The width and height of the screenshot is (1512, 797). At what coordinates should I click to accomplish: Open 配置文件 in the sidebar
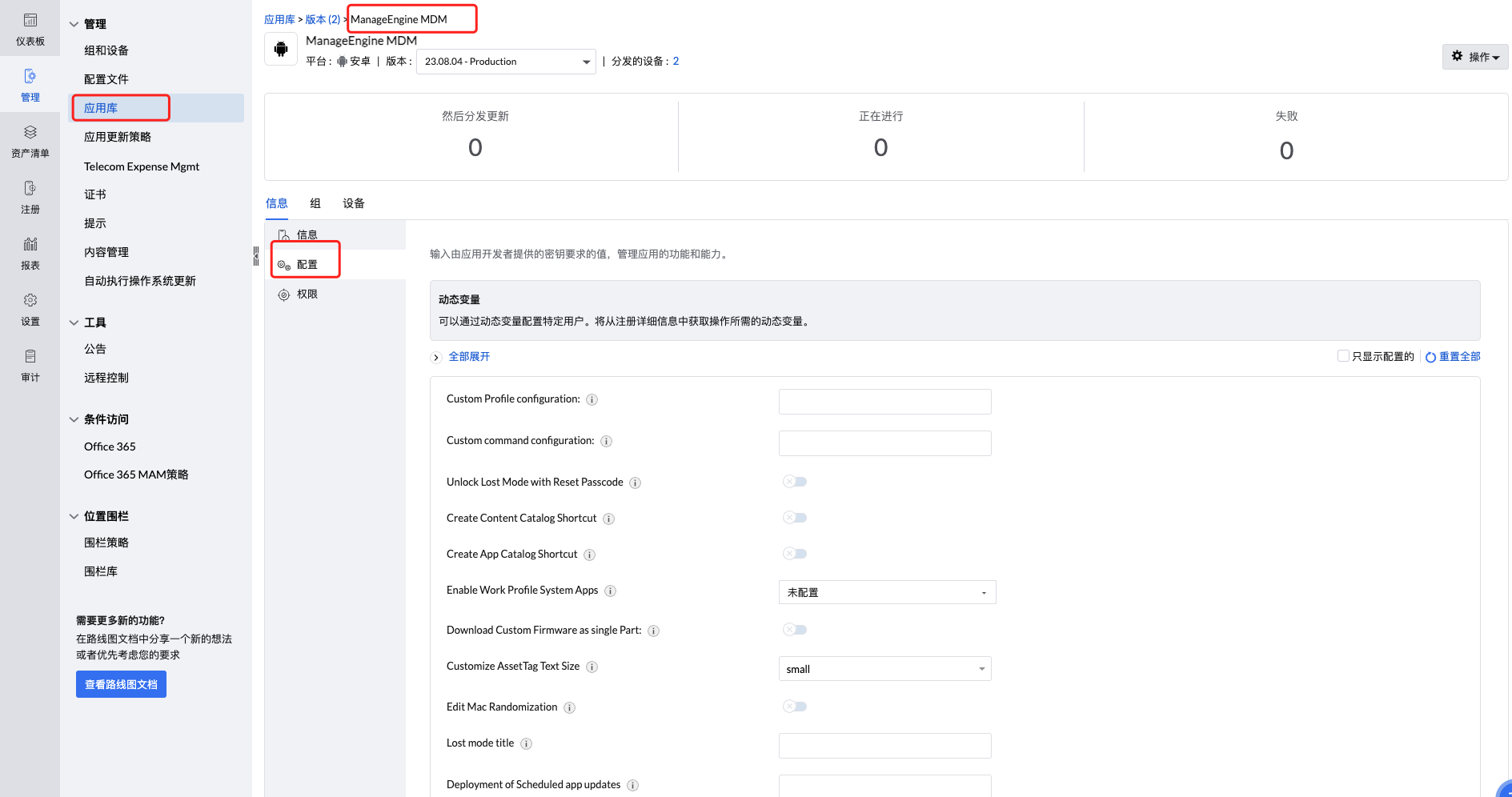106,79
